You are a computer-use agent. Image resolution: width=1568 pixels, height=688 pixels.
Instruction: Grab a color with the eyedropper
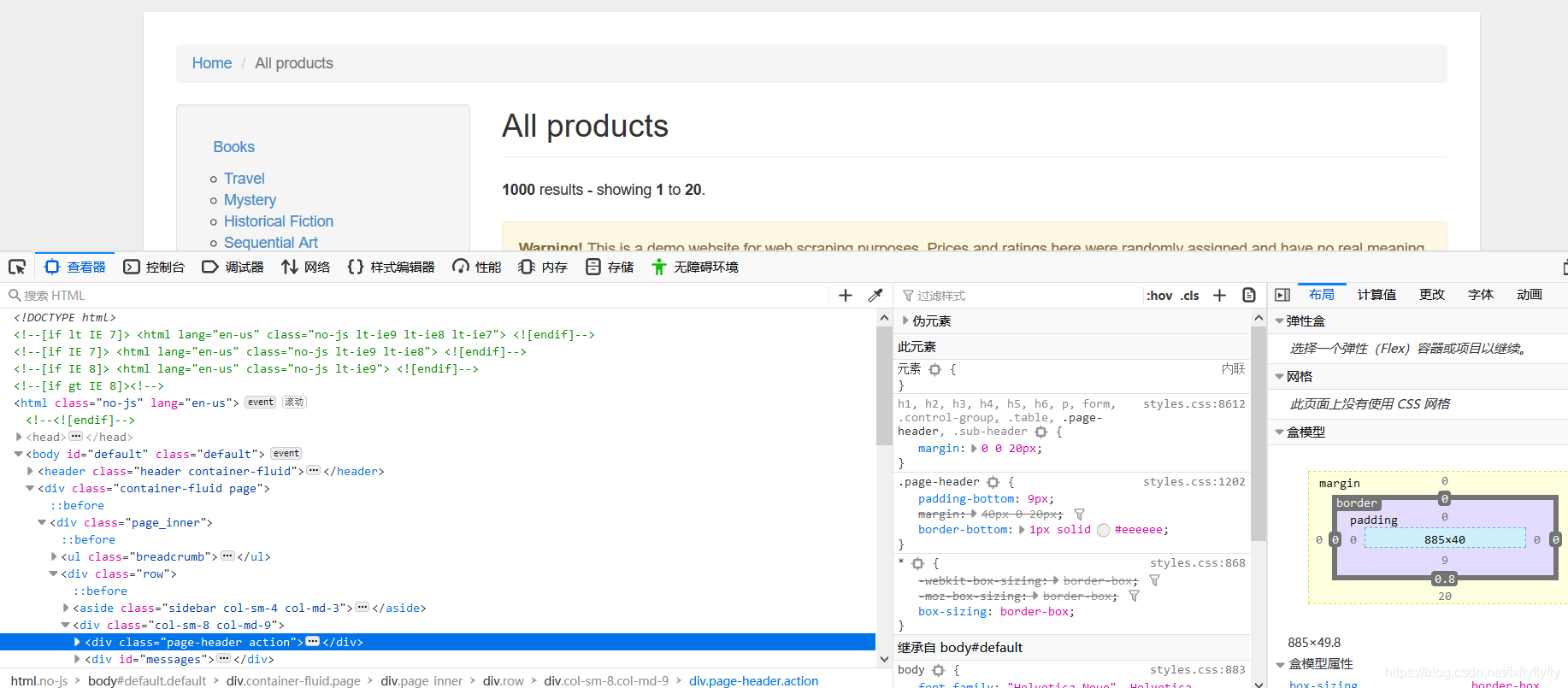[875, 295]
